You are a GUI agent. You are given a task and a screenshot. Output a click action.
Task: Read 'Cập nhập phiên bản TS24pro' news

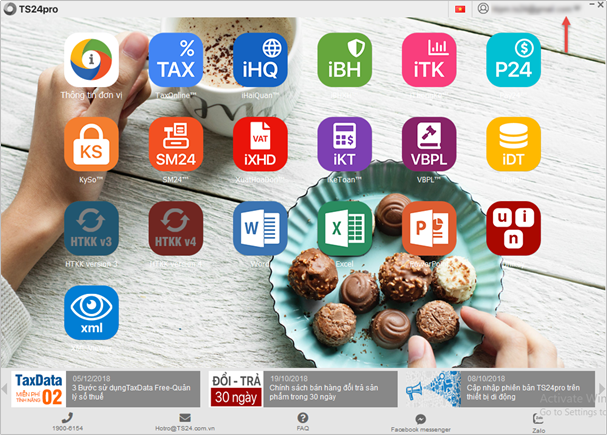point(528,389)
